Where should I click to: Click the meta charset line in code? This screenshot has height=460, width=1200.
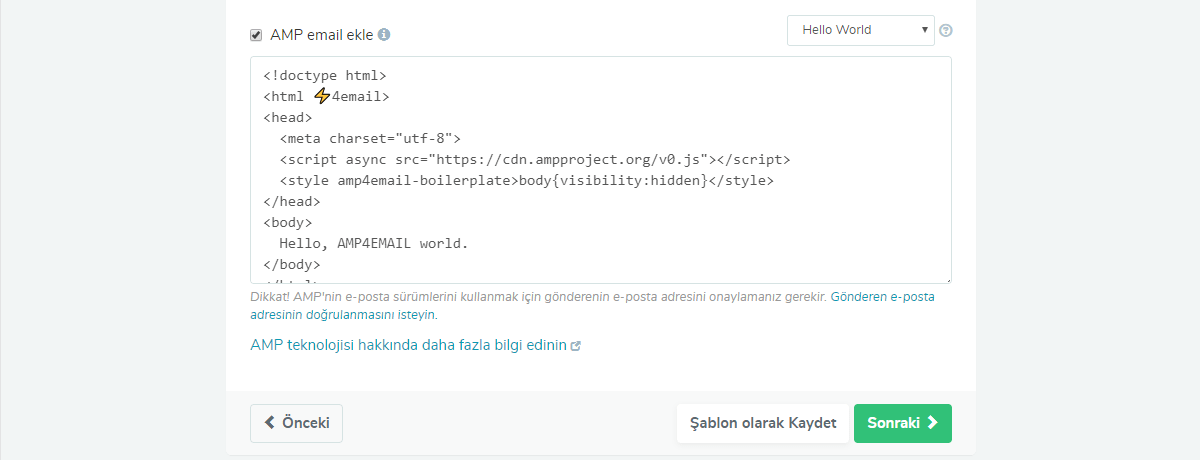(x=370, y=139)
